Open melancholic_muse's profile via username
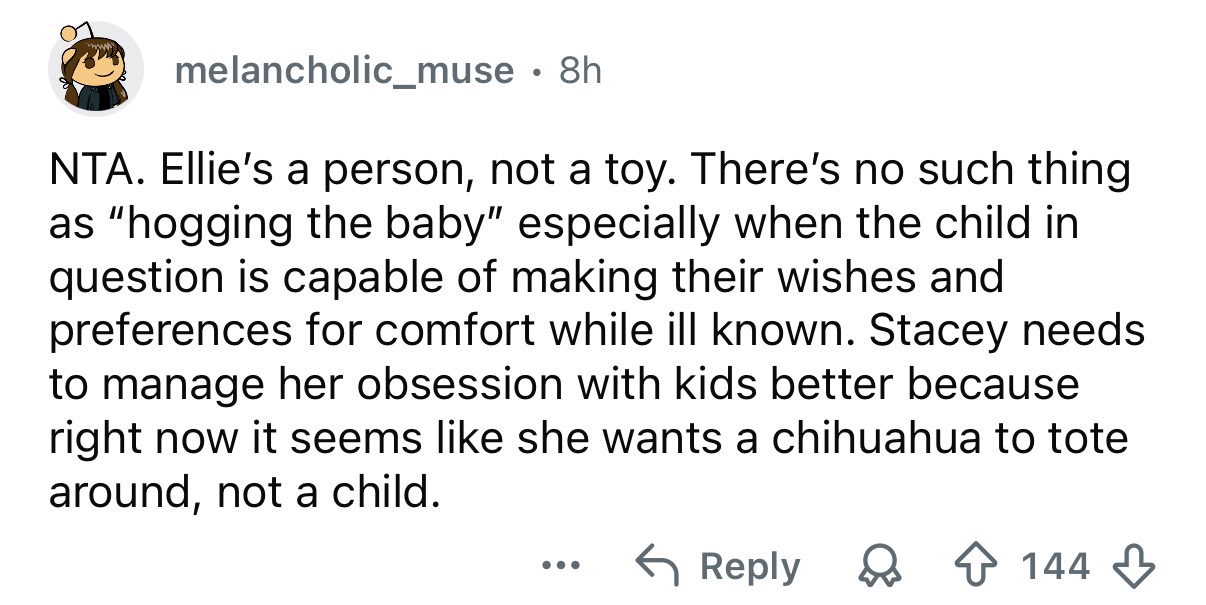 (x=344, y=71)
